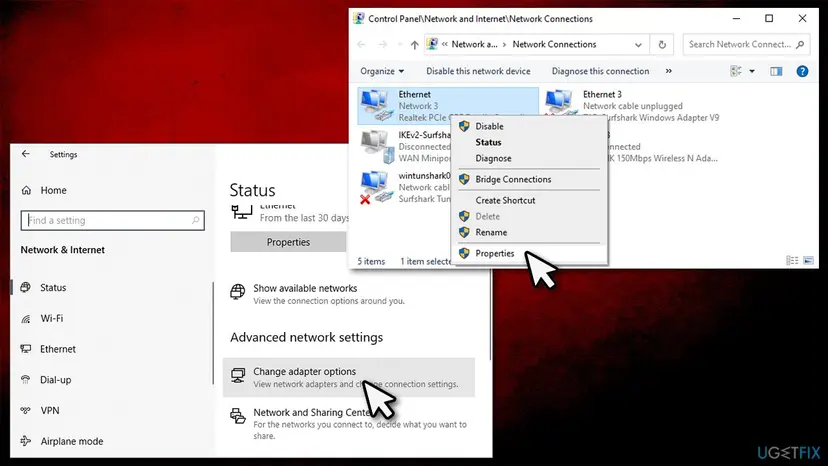
Task: Select Rename in the context menu
Action: 491,232
